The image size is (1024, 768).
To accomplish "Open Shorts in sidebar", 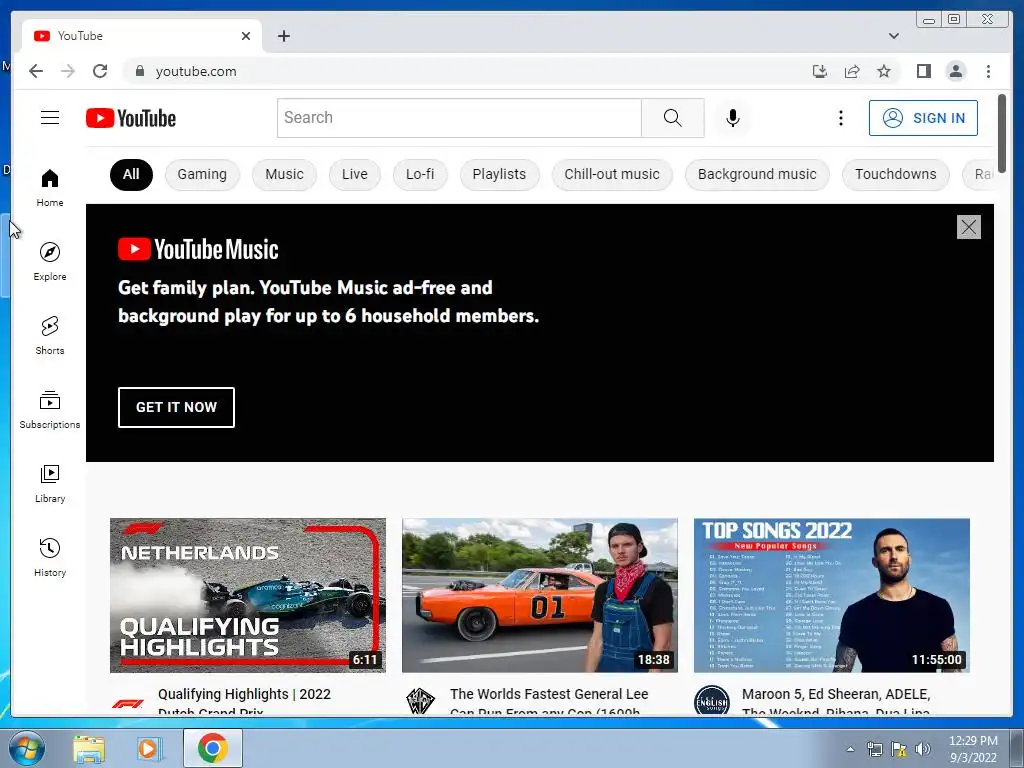I will [50, 336].
